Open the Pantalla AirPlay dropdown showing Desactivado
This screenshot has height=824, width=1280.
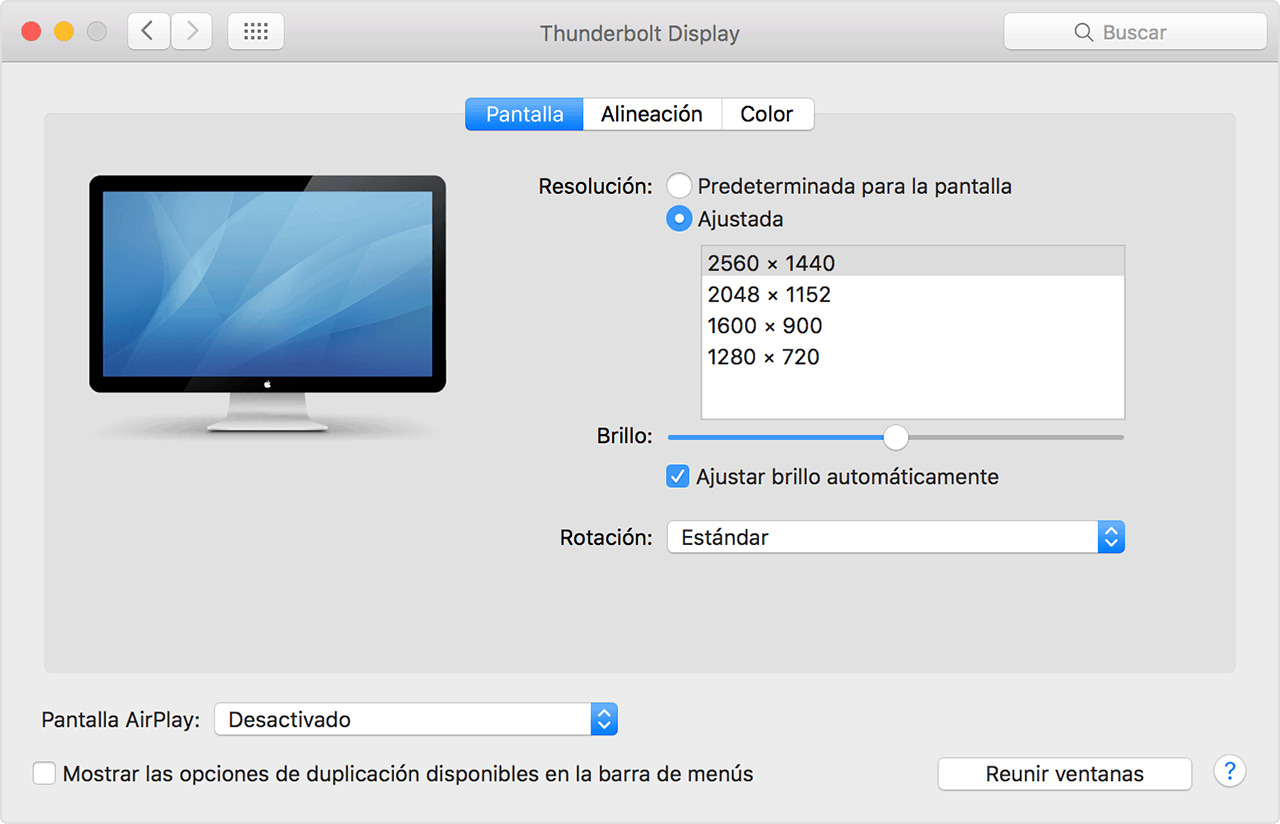(x=416, y=719)
